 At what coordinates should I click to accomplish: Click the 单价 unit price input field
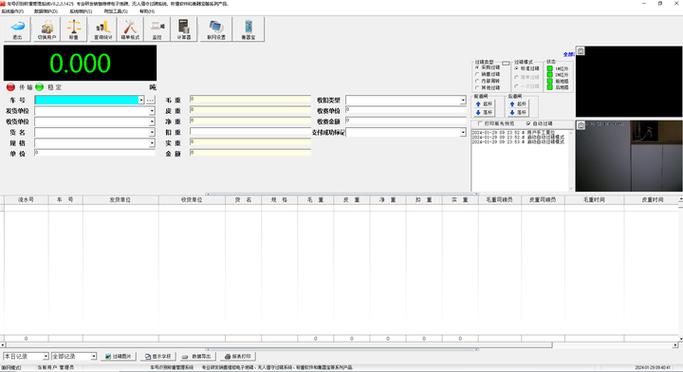click(x=95, y=153)
